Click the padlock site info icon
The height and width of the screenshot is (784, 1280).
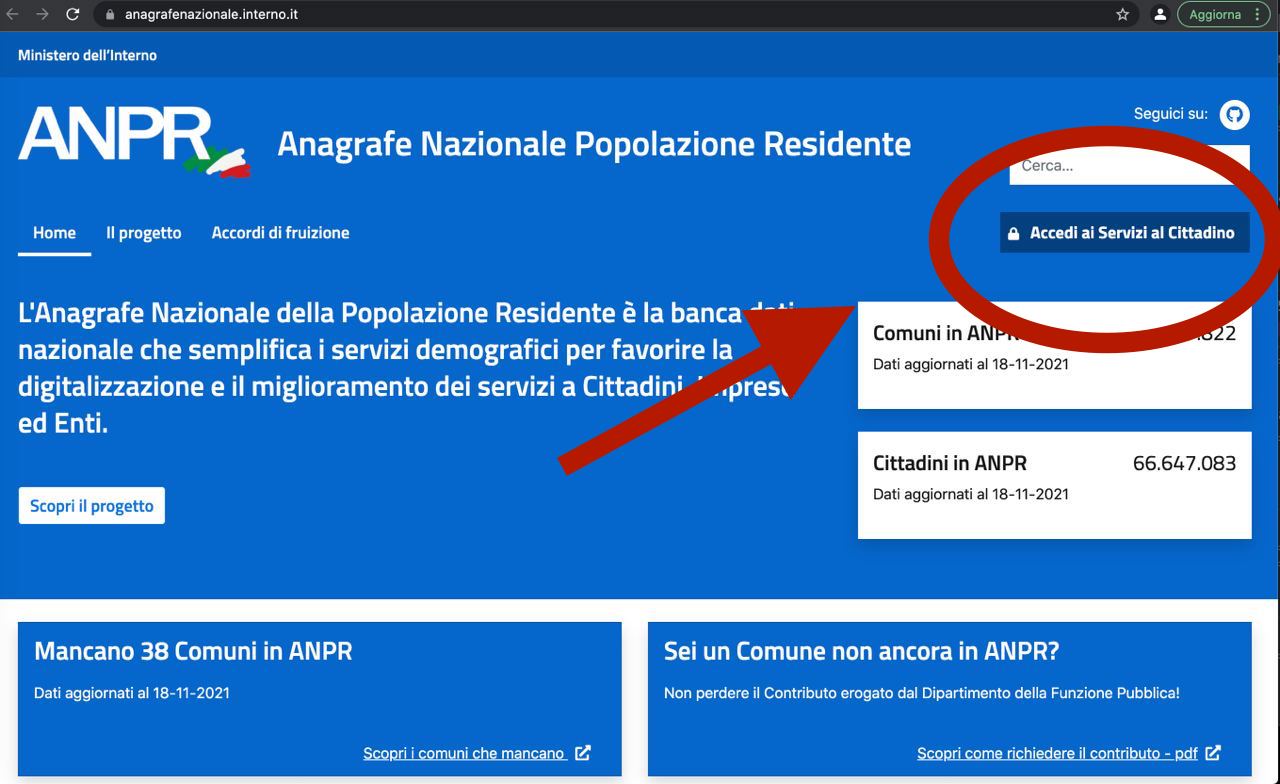[111, 15]
